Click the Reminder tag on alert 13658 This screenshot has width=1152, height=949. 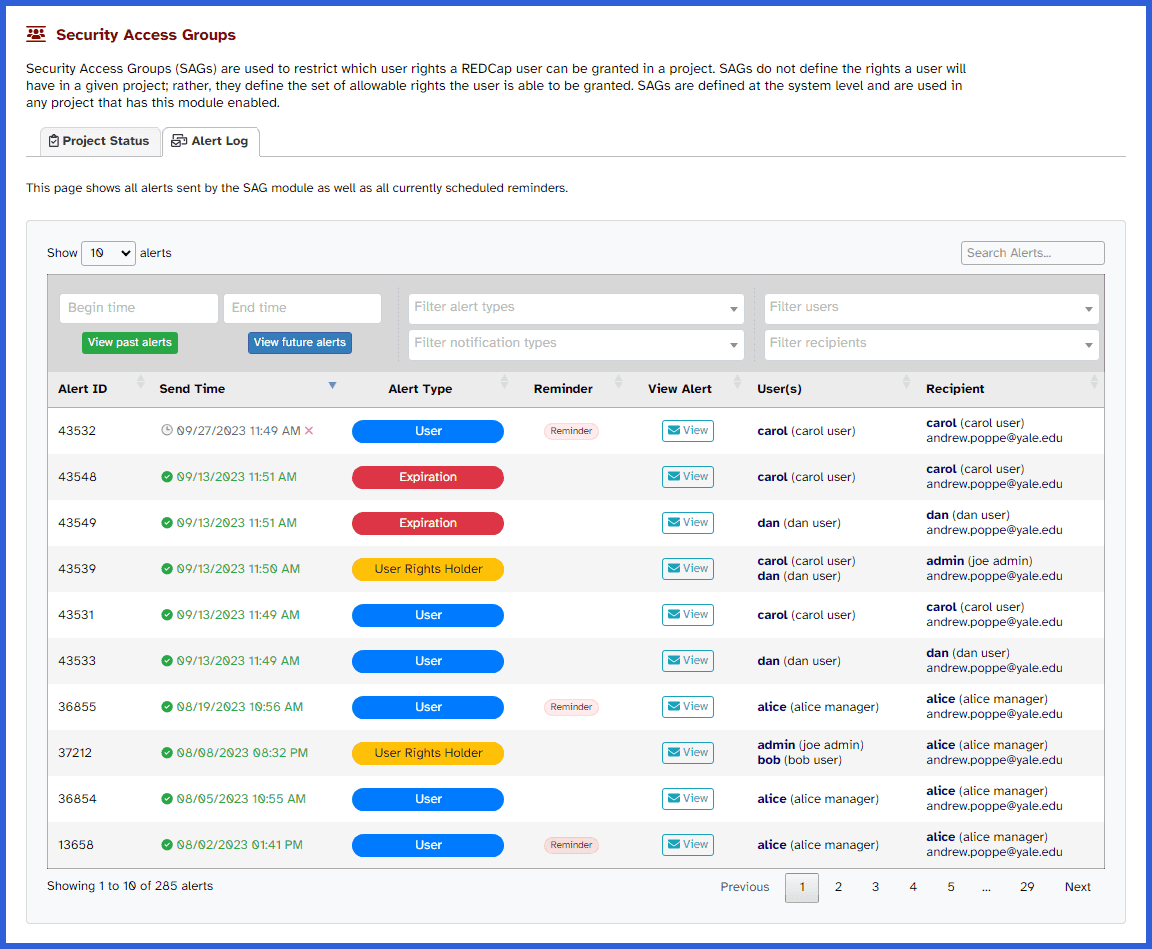[x=571, y=845]
